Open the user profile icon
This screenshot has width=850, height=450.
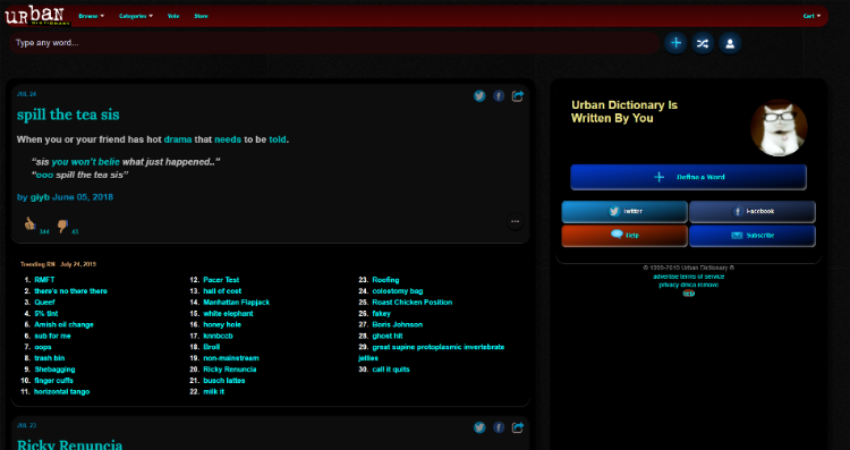click(730, 43)
